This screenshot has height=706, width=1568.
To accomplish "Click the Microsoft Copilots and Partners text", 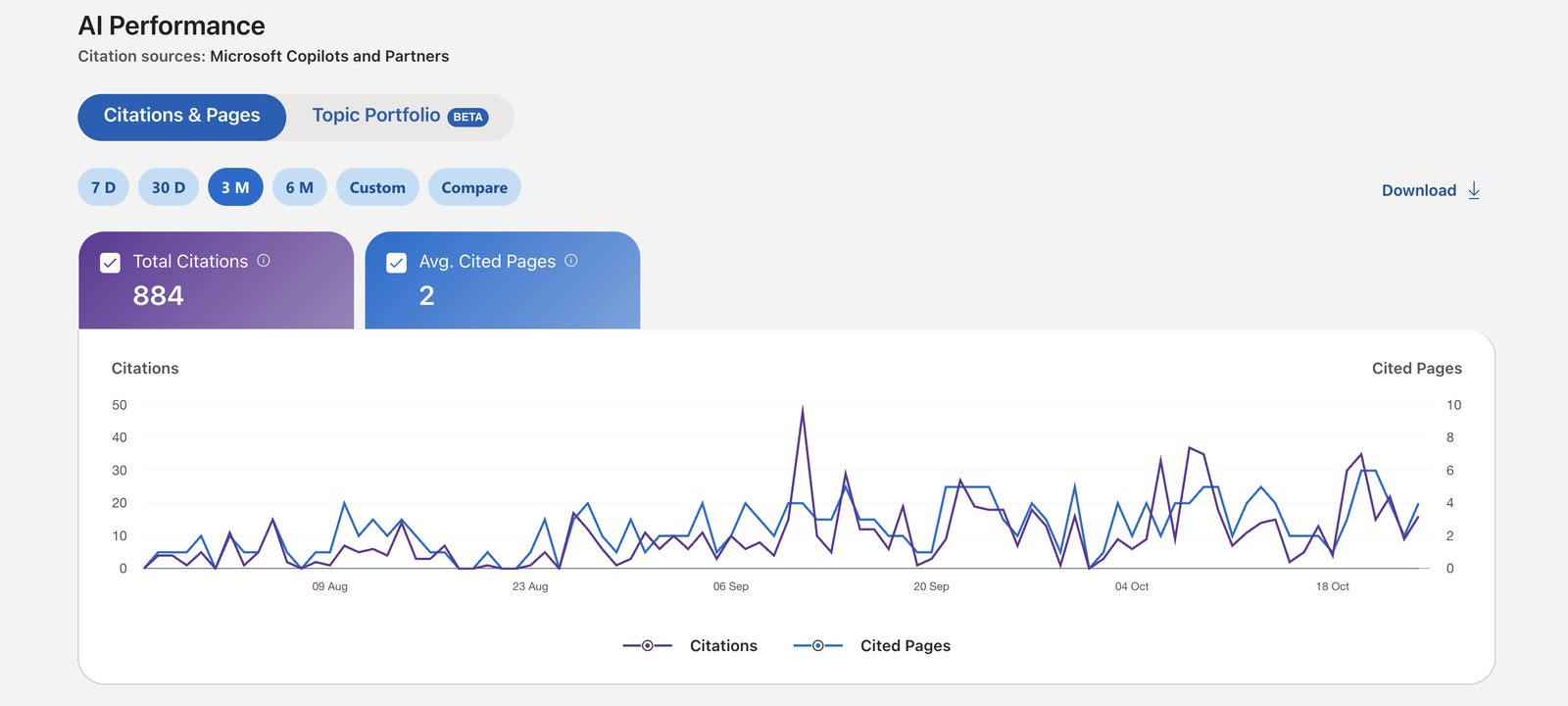I will (329, 56).
